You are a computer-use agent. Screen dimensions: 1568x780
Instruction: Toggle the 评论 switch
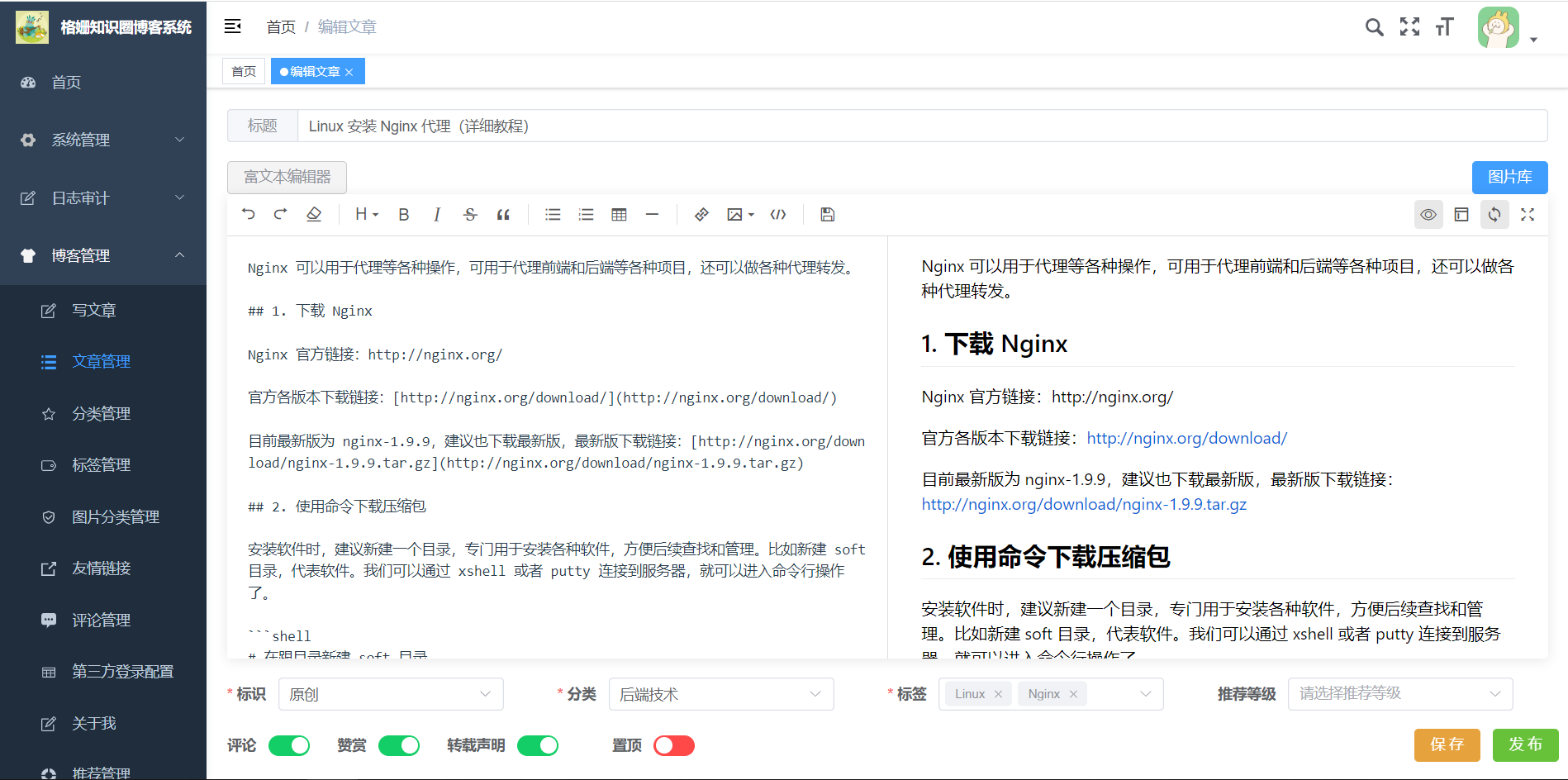pos(289,745)
